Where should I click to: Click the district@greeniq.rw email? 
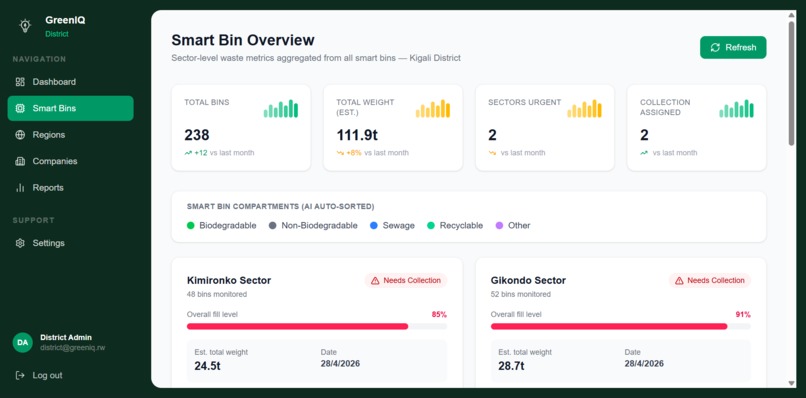click(72, 348)
